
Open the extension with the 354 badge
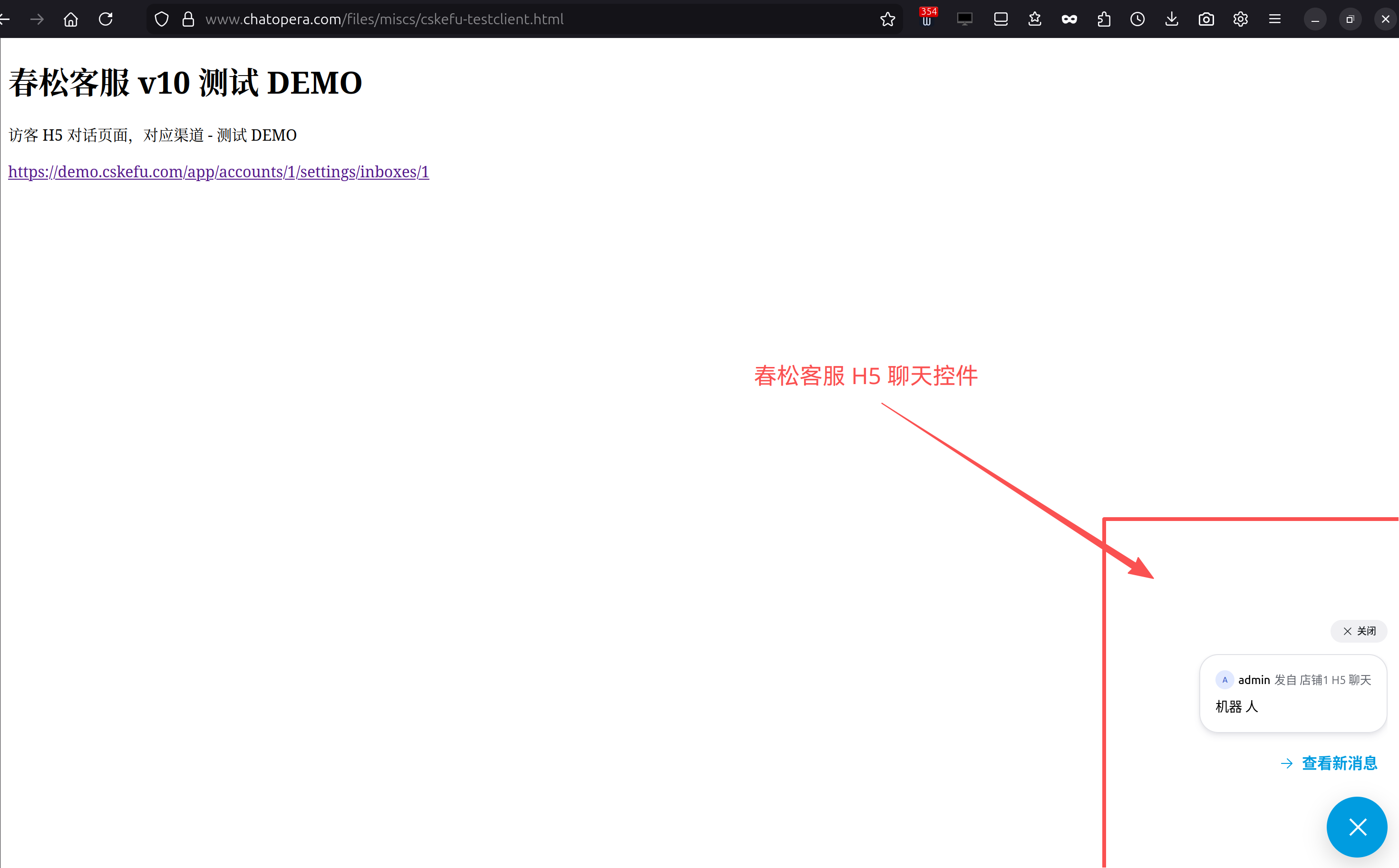[x=927, y=19]
